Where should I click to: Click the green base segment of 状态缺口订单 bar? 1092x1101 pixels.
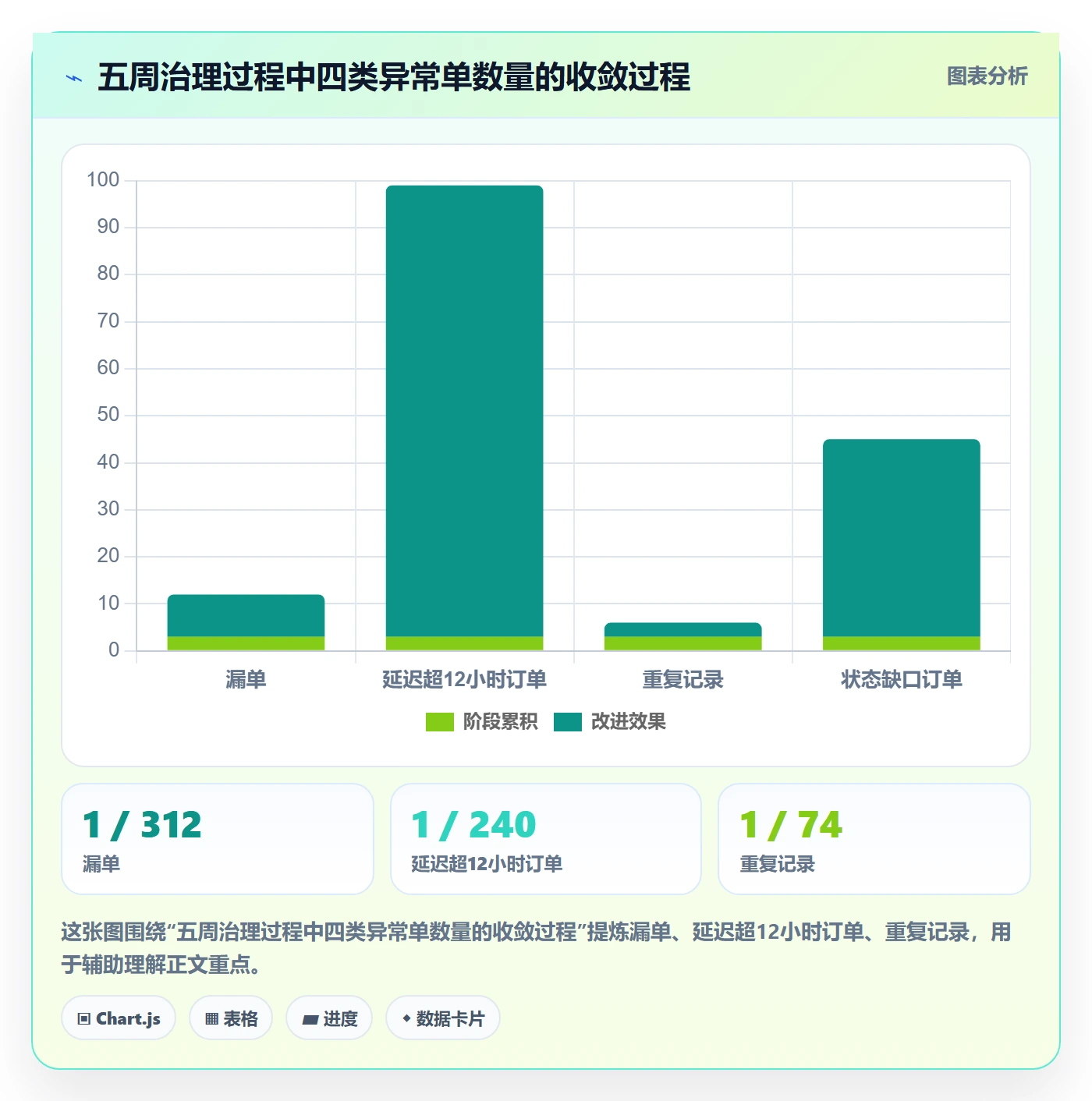[x=901, y=643]
